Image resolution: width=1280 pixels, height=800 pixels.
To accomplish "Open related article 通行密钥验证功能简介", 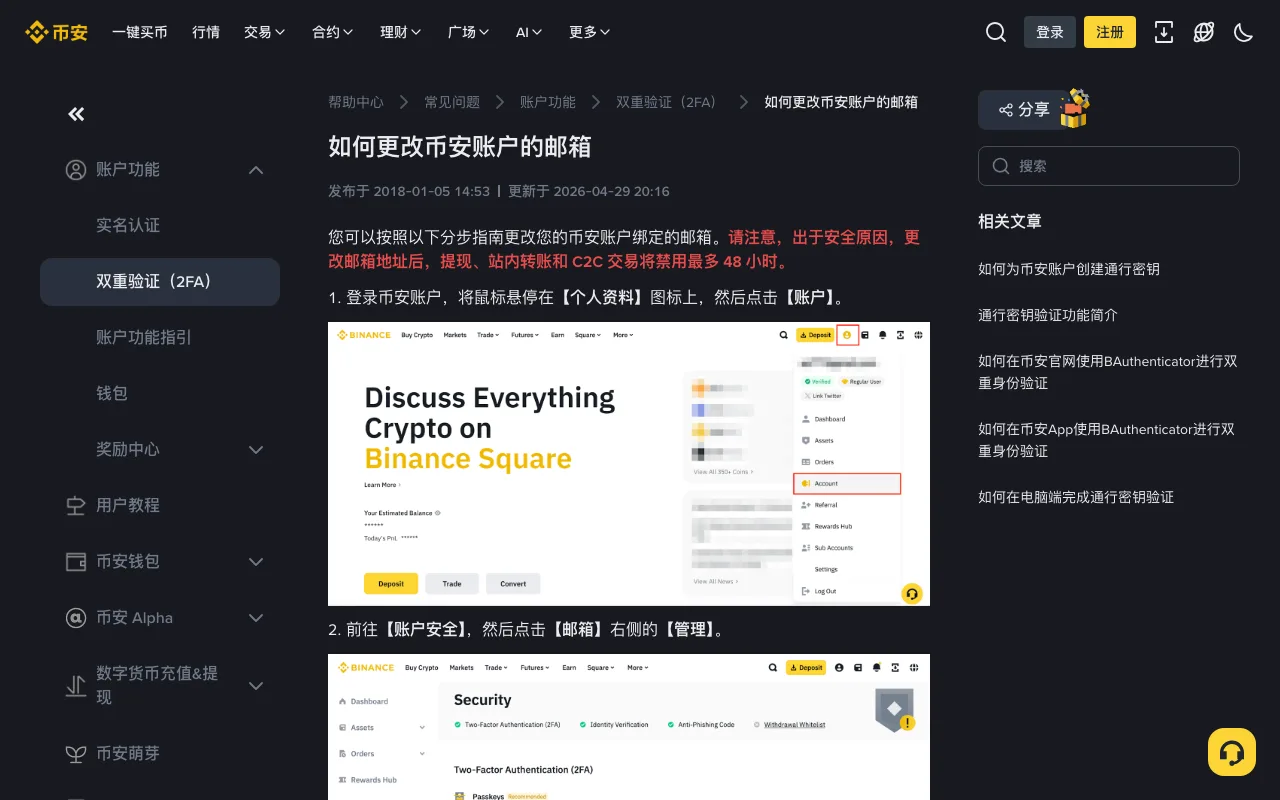I will pos(1048,315).
